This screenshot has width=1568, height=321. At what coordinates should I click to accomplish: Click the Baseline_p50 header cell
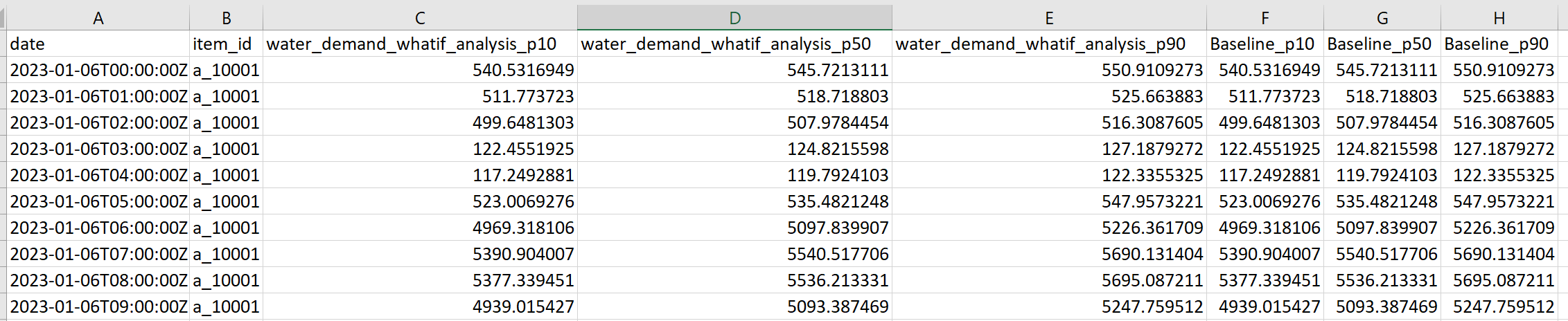[1382, 44]
